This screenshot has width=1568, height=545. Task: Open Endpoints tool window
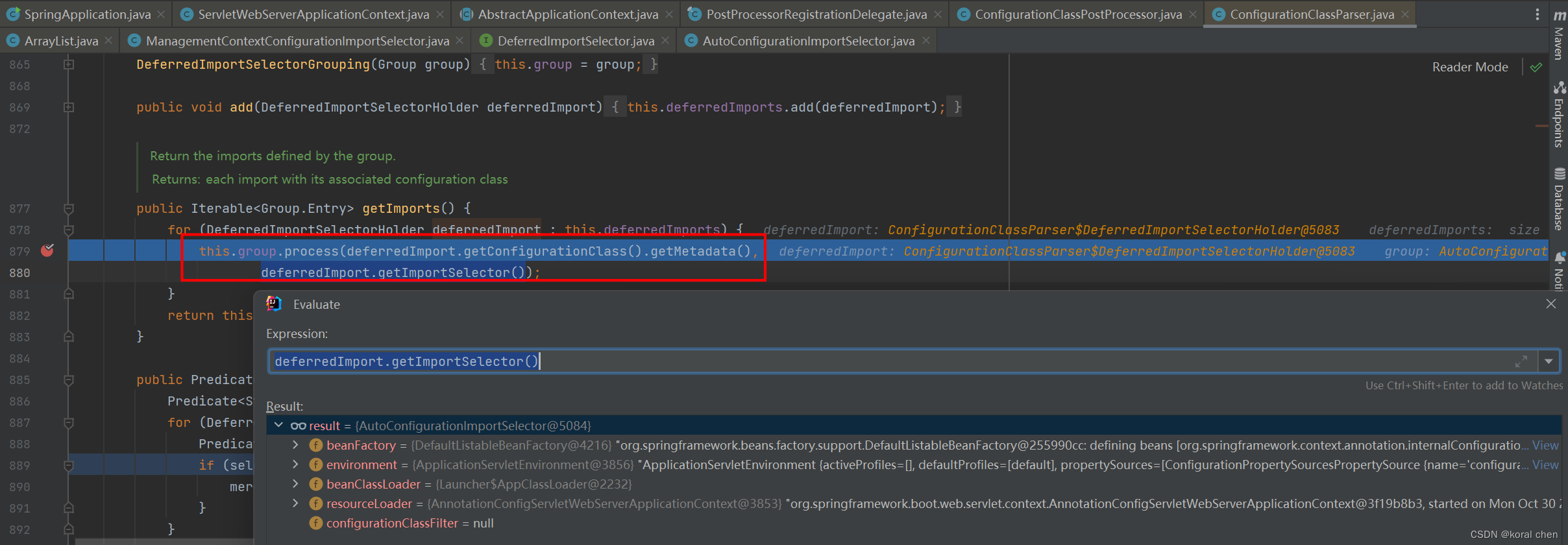click(x=1560, y=114)
